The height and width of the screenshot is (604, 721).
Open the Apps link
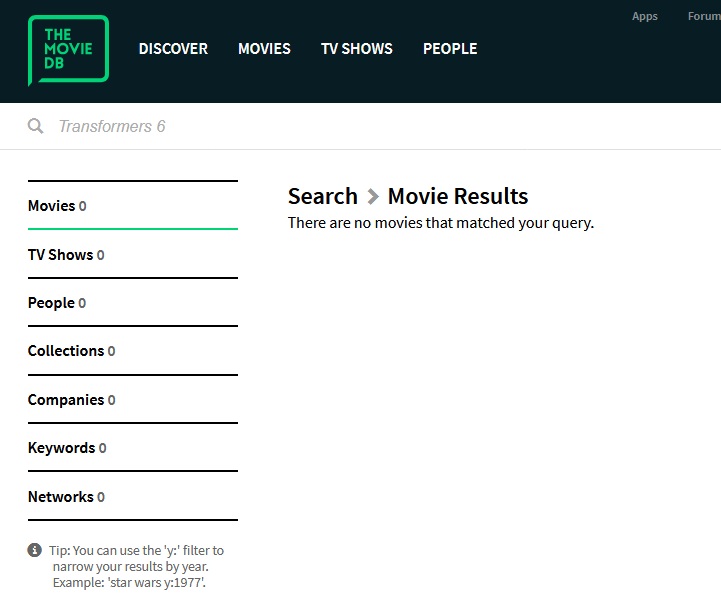pos(645,17)
